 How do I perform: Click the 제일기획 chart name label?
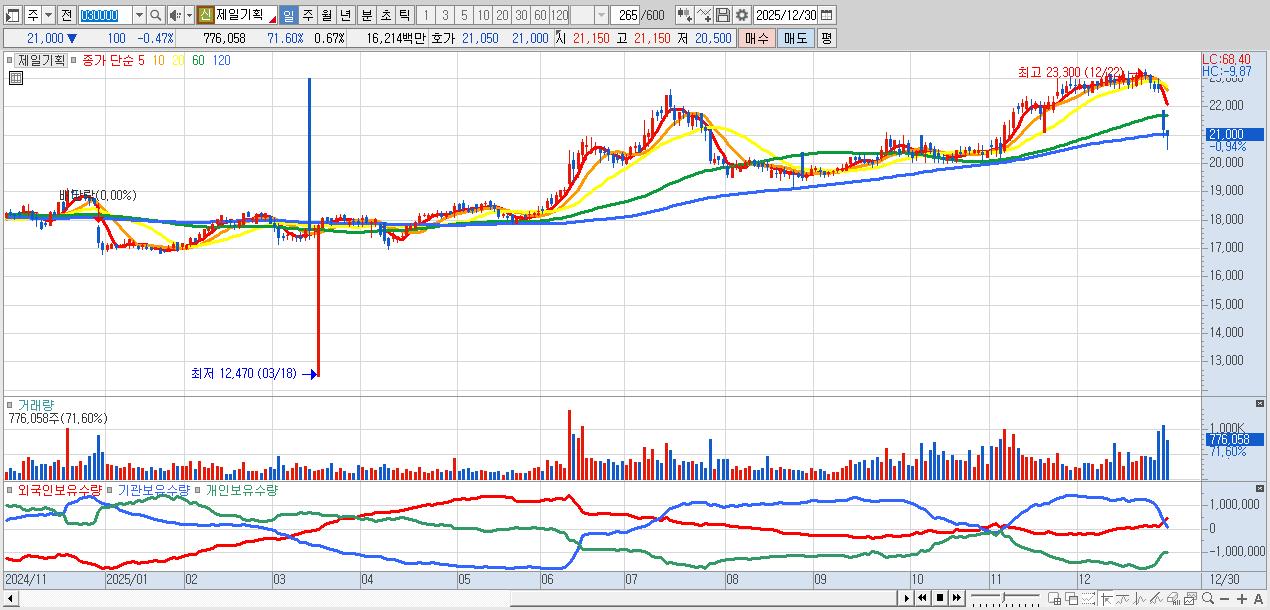point(42,60)
